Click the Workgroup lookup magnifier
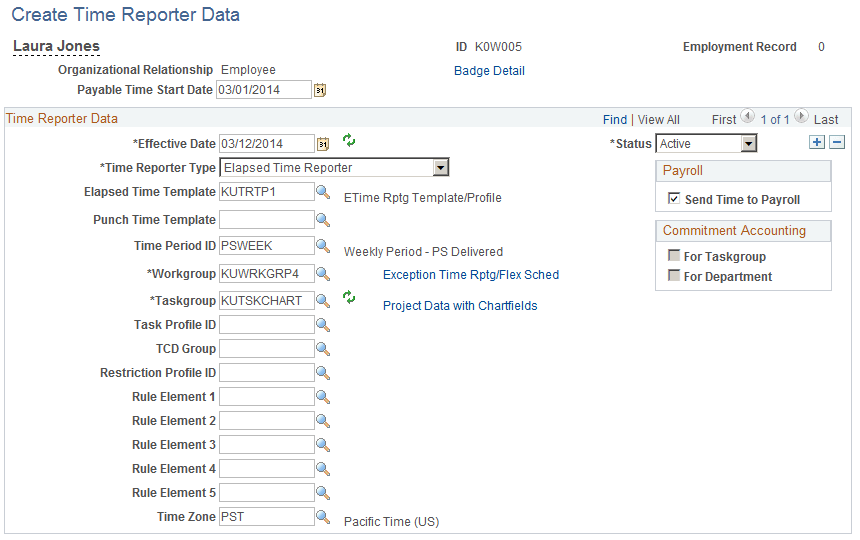This screenshot has height=540, width=860. click(x=322, y=274)
